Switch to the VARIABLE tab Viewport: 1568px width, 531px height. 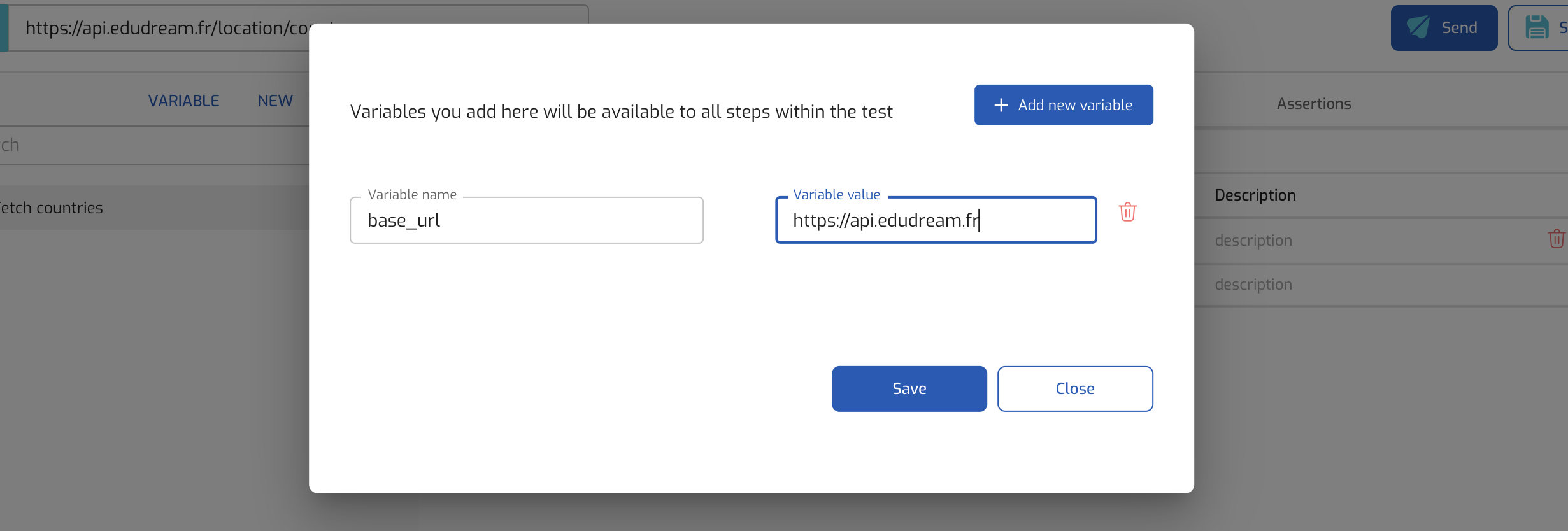[183, 101]
